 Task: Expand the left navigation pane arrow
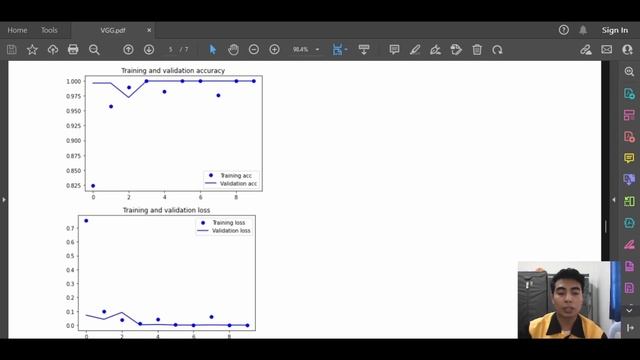click(x=4, y=200)
